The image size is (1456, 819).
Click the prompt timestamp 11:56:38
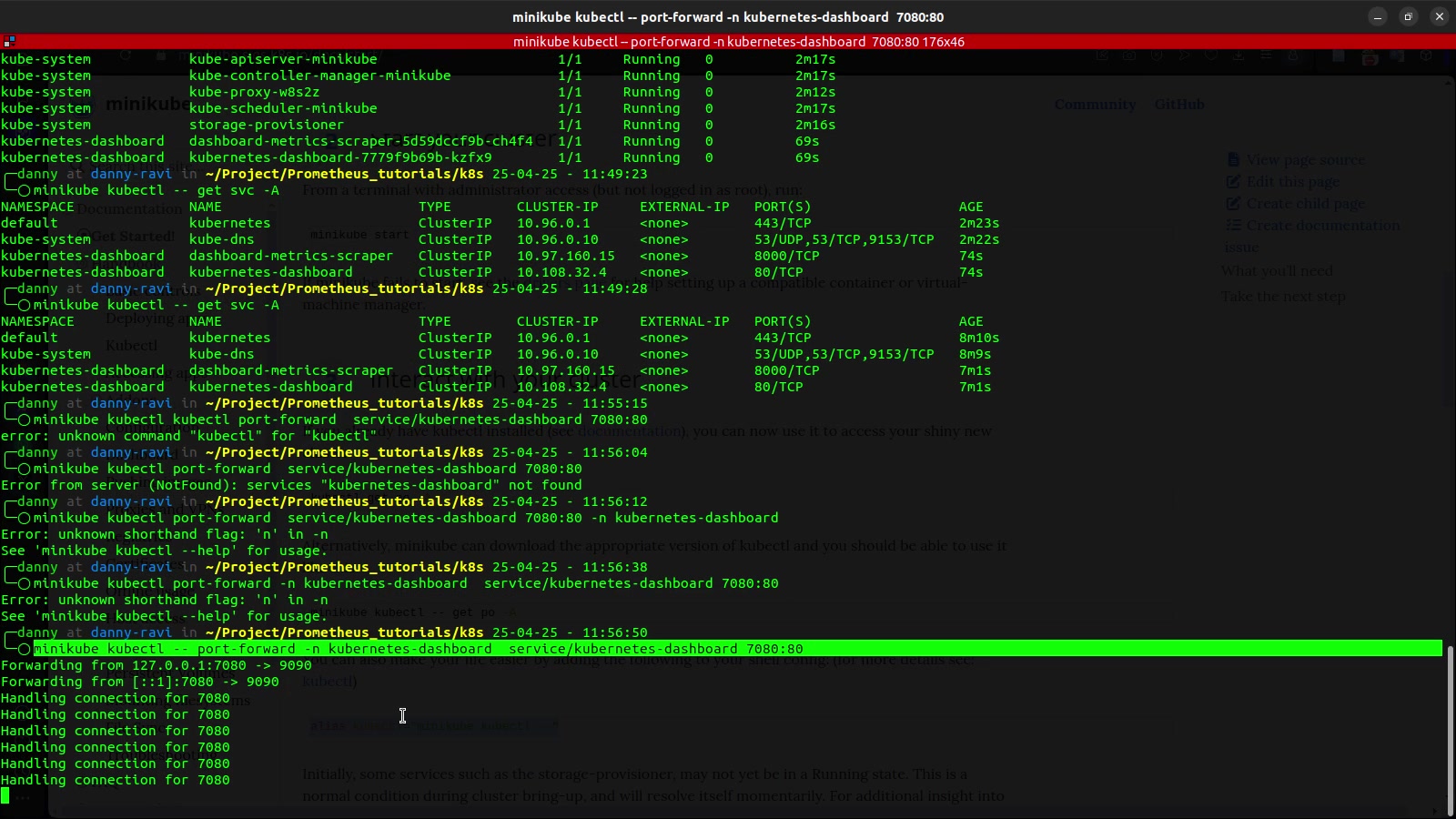(x=615, y=567)
